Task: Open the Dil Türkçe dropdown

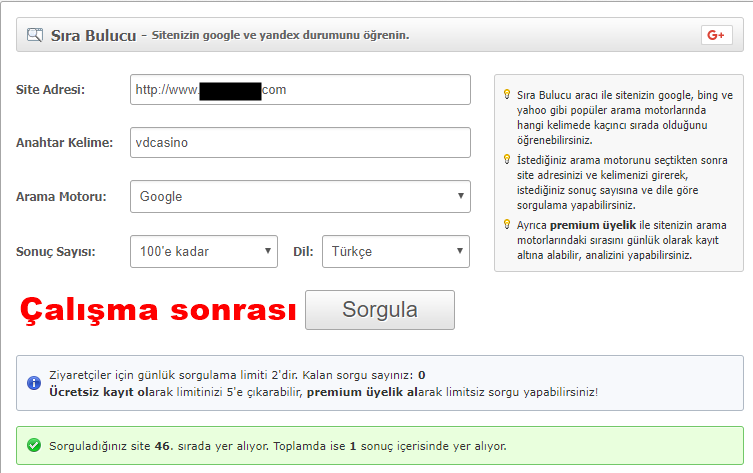Action: [395, 251]
